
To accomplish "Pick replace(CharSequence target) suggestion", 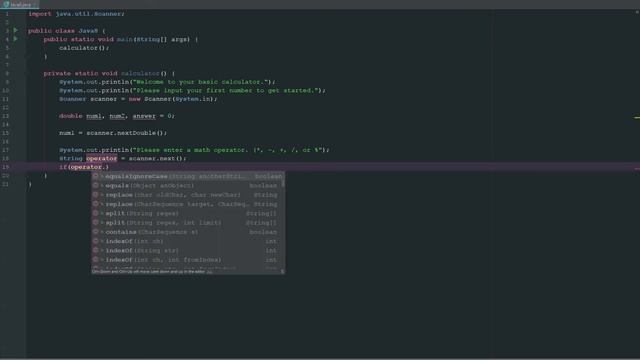I will click(188, 204).
